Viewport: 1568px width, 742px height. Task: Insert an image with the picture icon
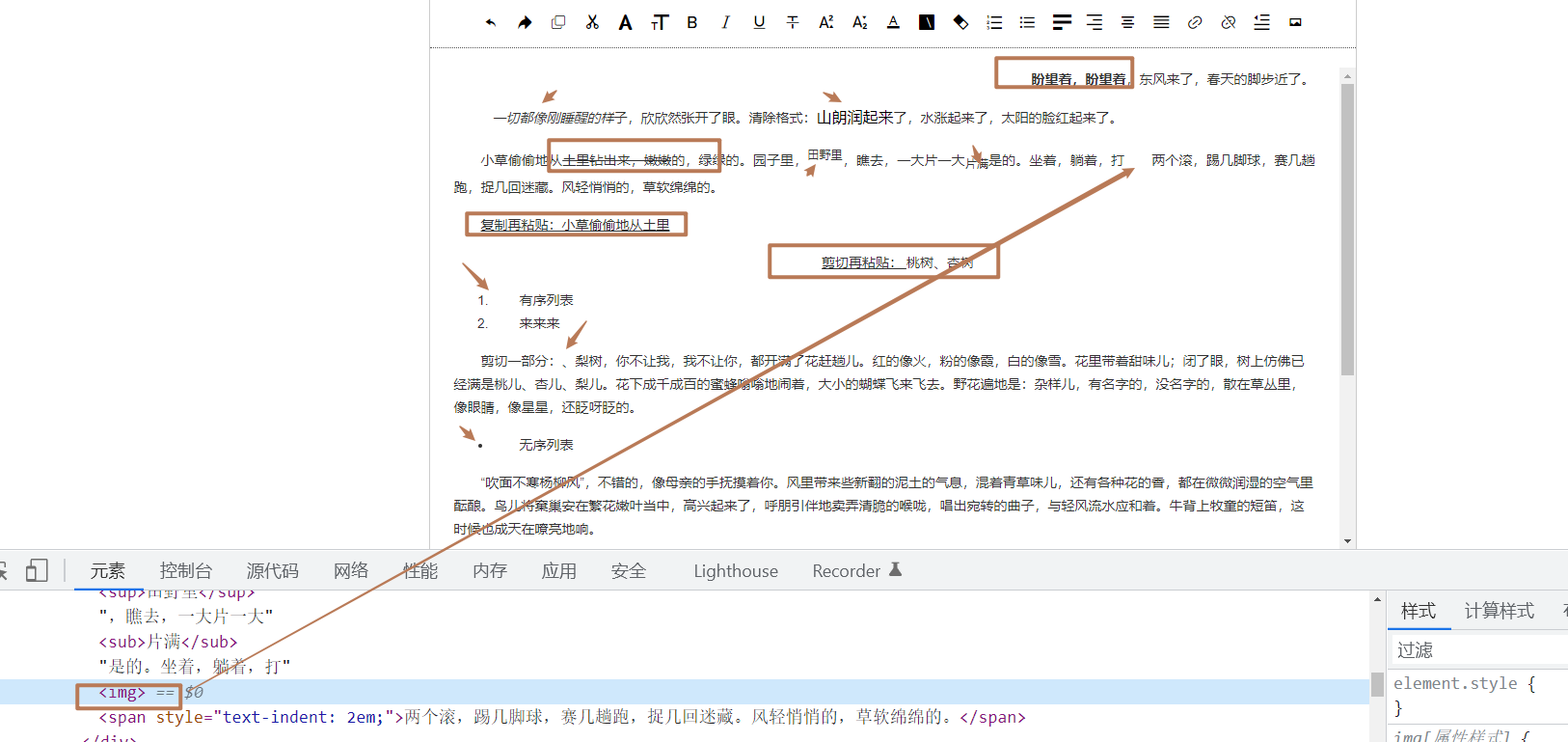pos(1295,22)
